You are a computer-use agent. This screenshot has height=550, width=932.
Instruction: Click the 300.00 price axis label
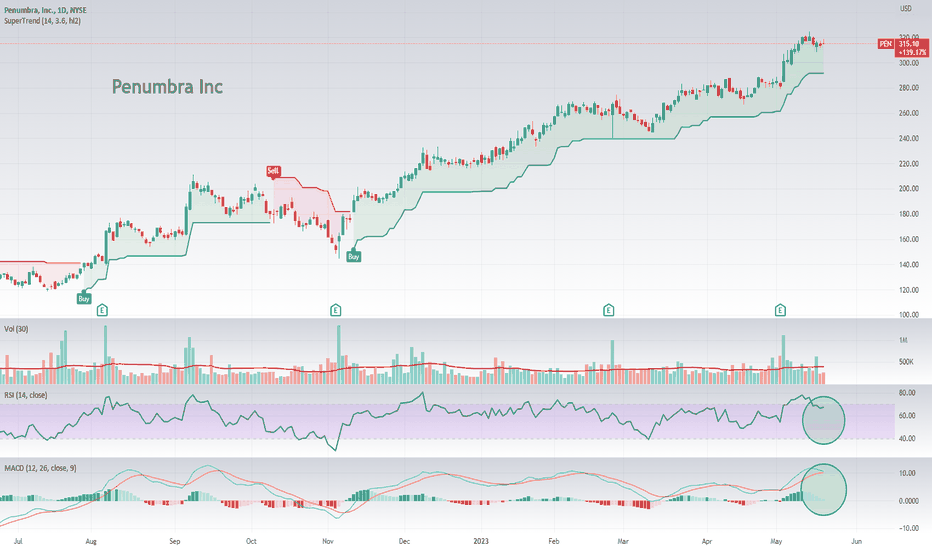(x=909, y=62)
